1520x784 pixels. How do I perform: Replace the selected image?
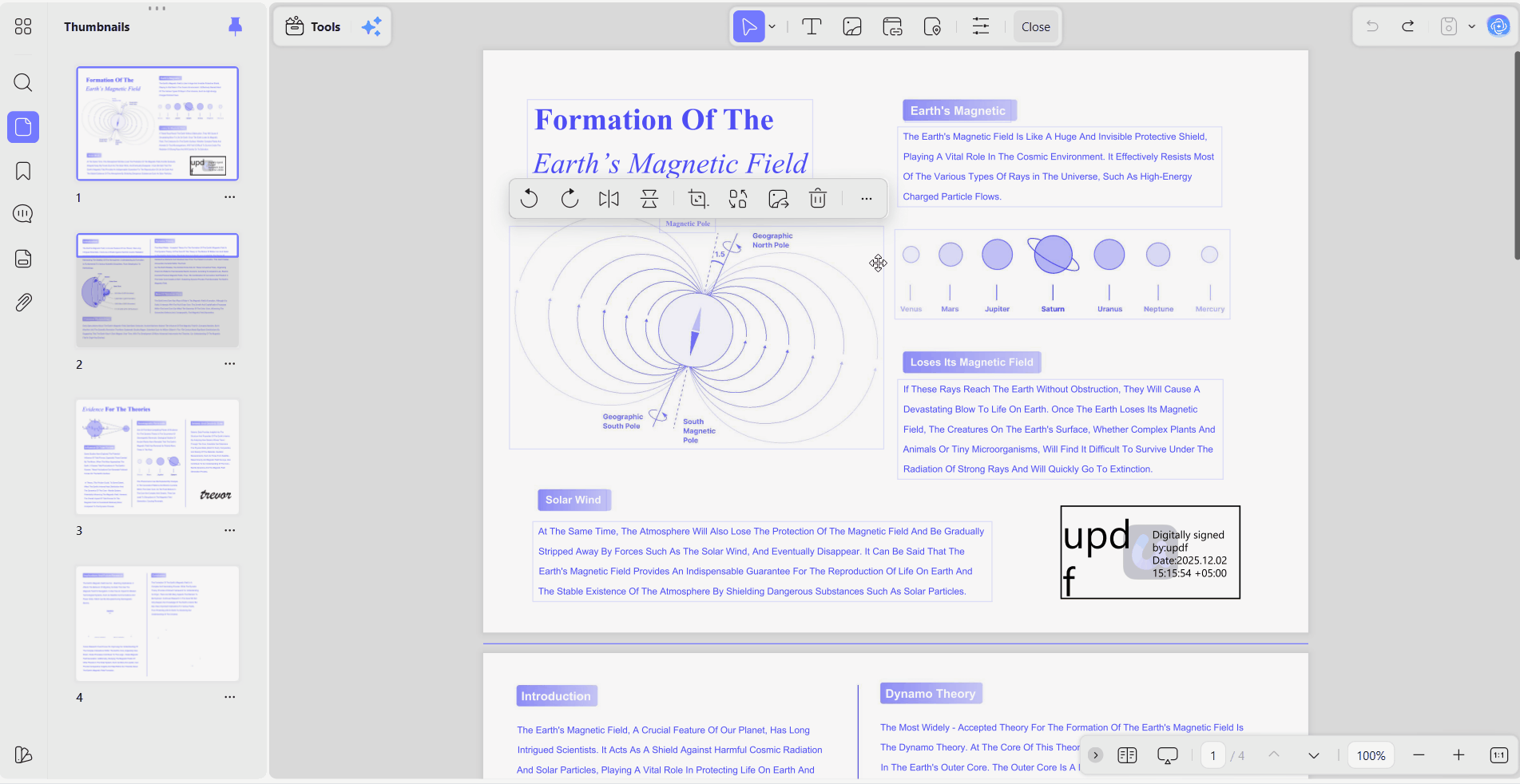pyautogui.click(x=738, y=199)
